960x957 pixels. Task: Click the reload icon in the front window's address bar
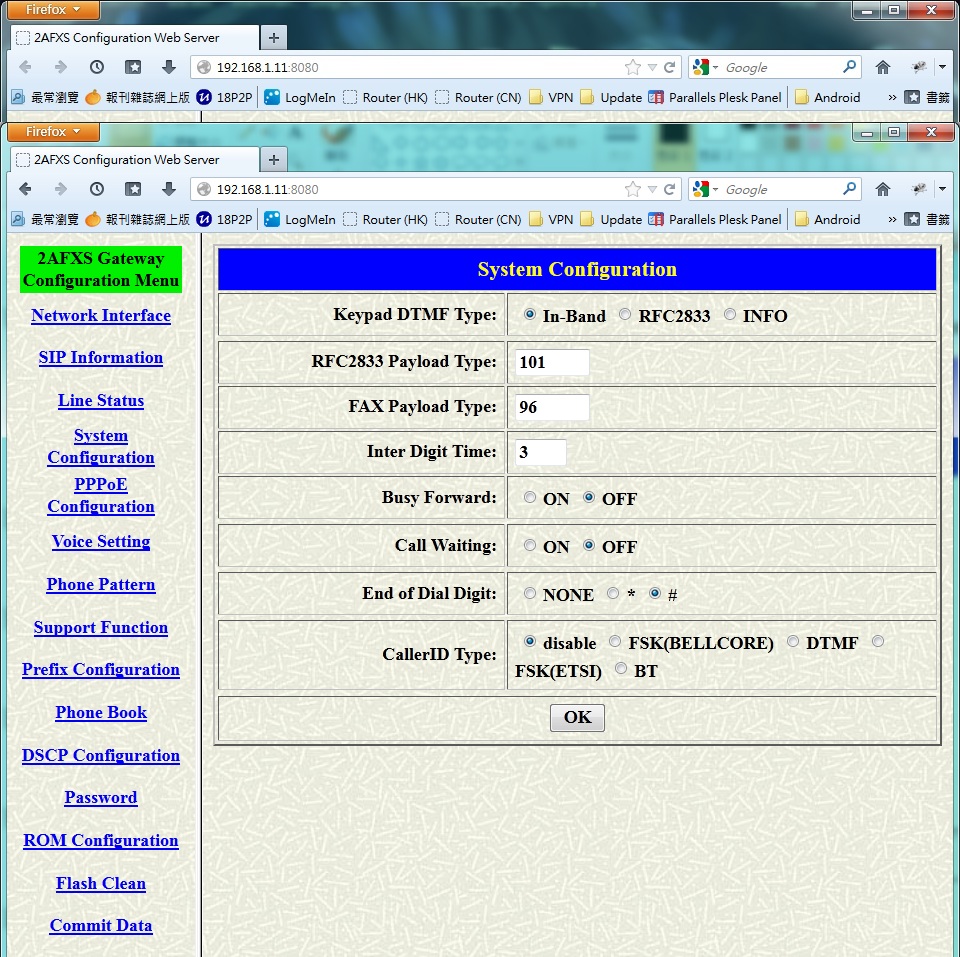[x=670, y=189]
